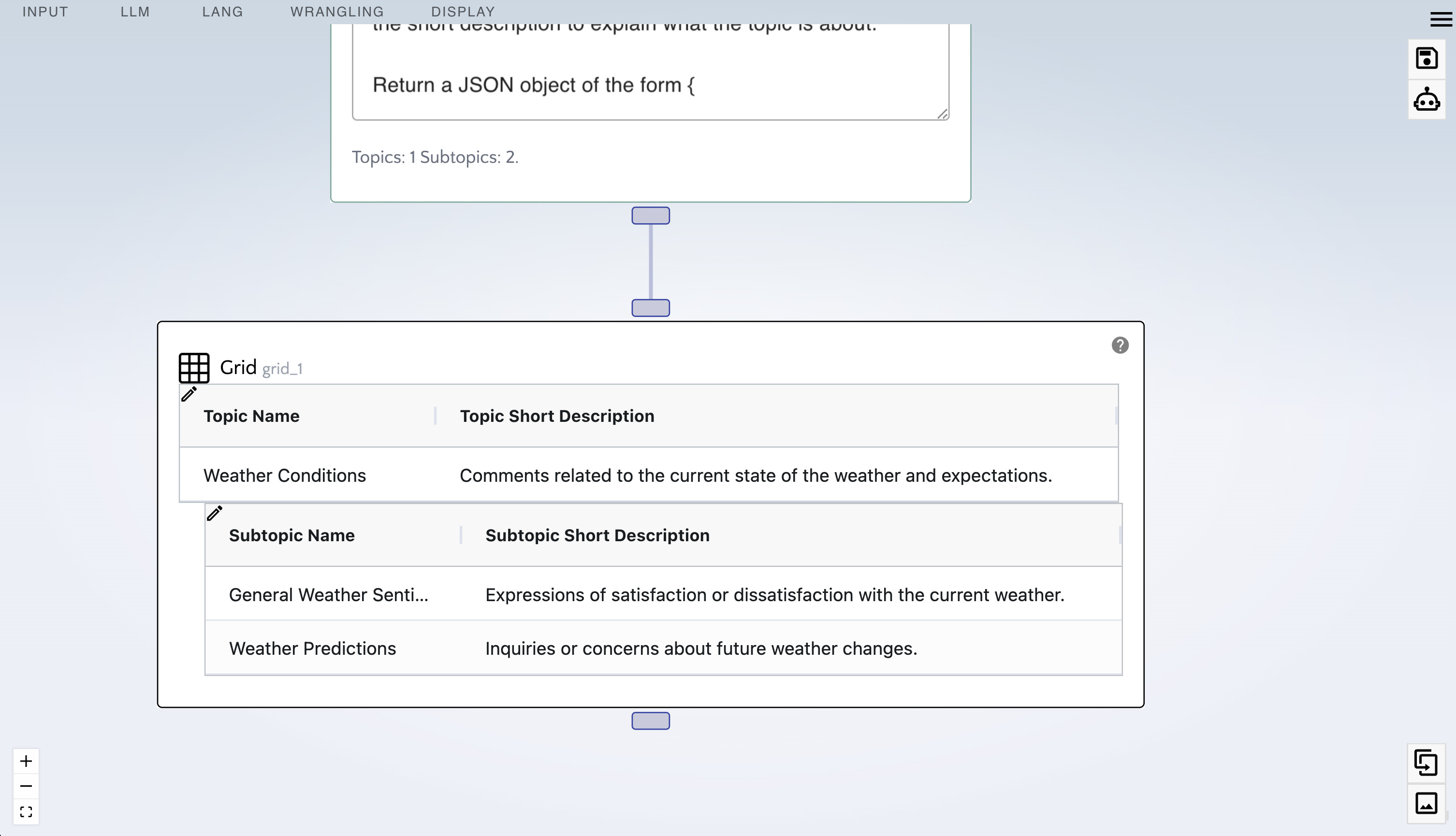The image size is (1456, 836).
Task: Open the hamburger menu icon
Action: tap(1441, 19)
